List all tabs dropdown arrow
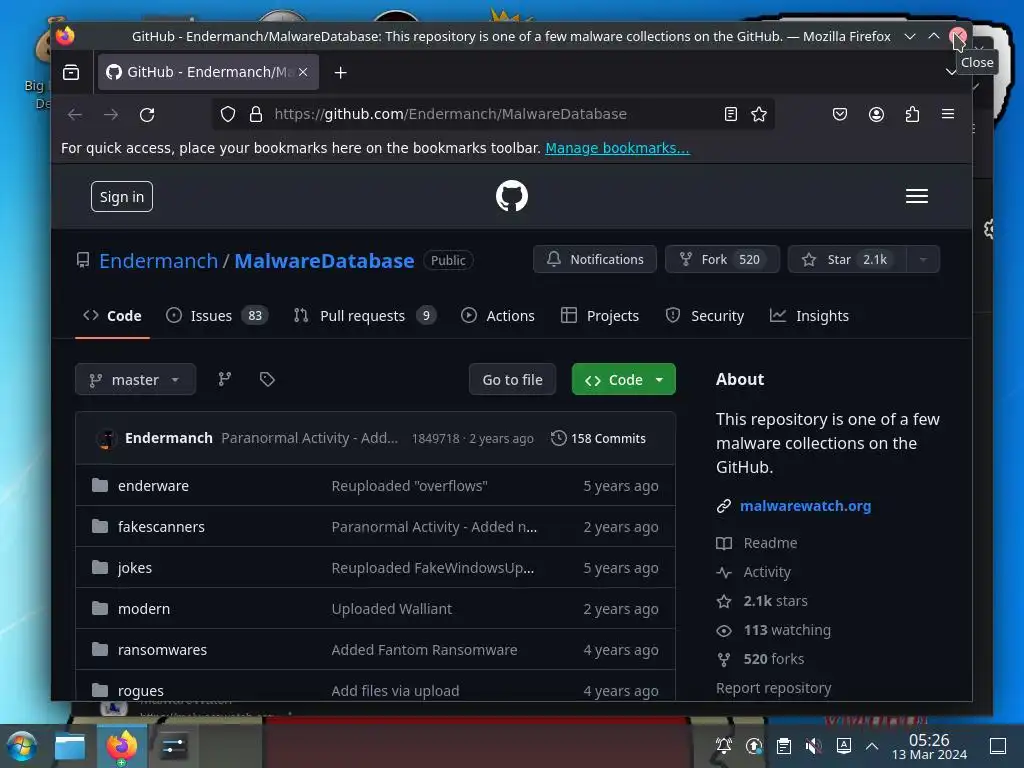 951,72
